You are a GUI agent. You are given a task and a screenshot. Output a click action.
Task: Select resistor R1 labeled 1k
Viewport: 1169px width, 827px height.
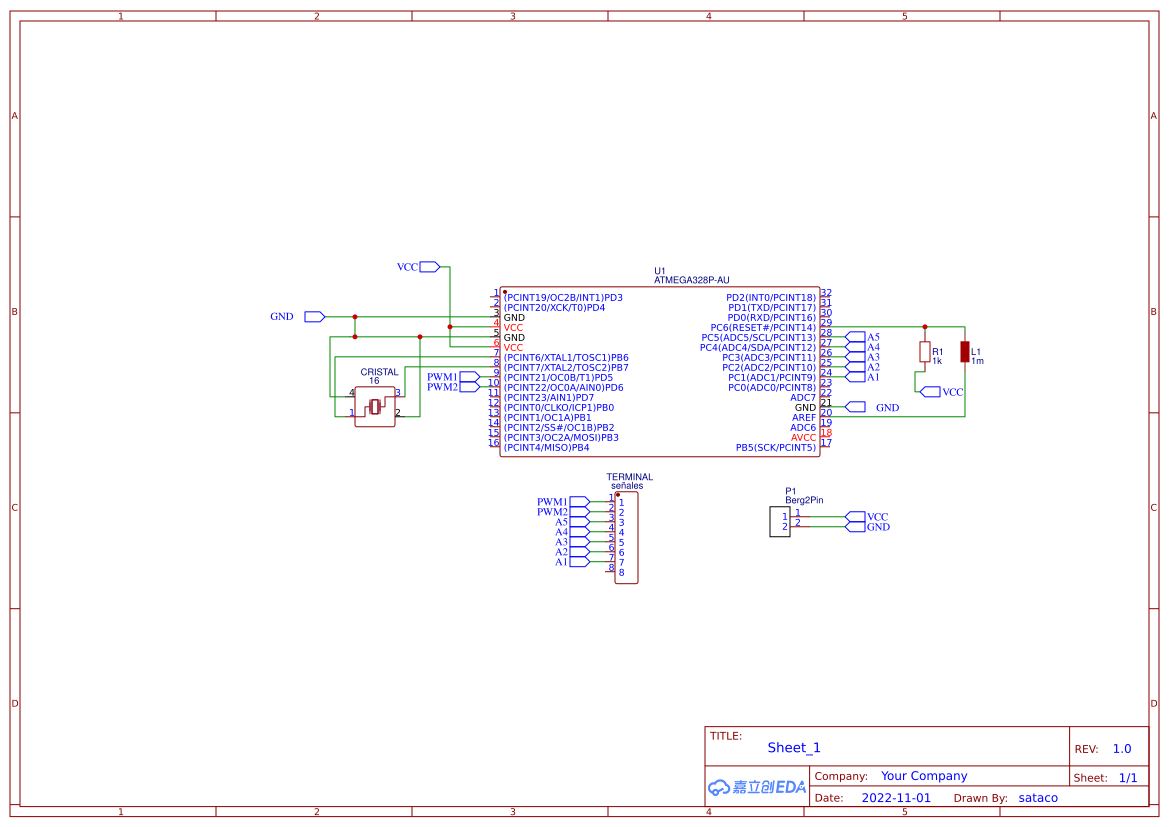(925, 352)
